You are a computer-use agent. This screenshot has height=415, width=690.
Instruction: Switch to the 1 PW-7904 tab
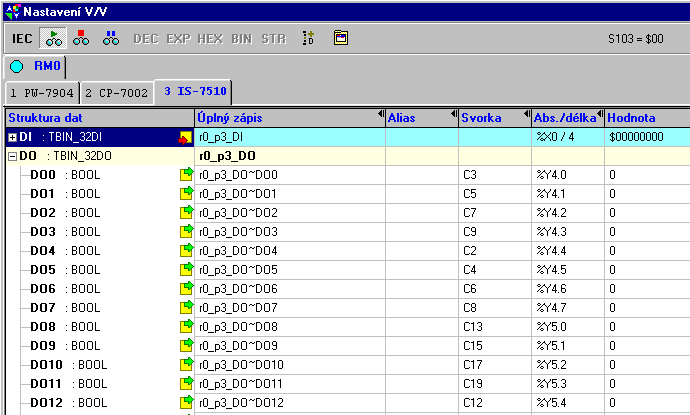pyautogui.click(x=42, y=93)
